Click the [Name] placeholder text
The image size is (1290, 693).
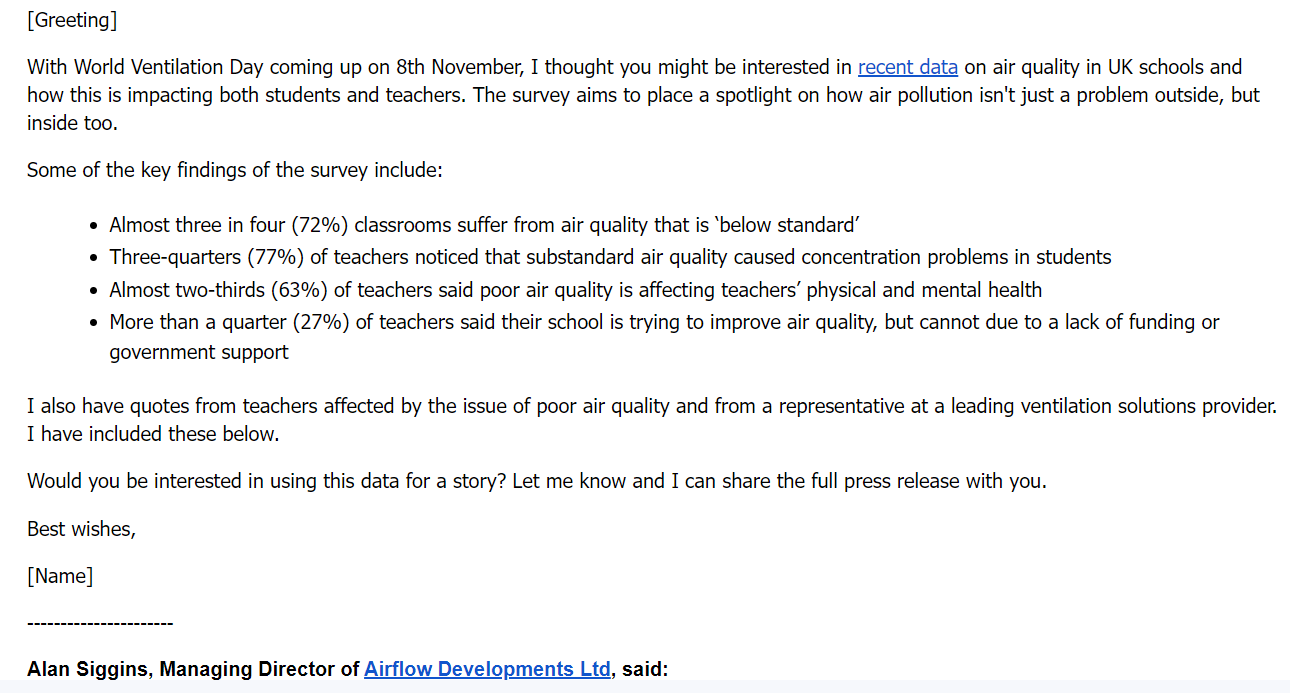[60, 576]
